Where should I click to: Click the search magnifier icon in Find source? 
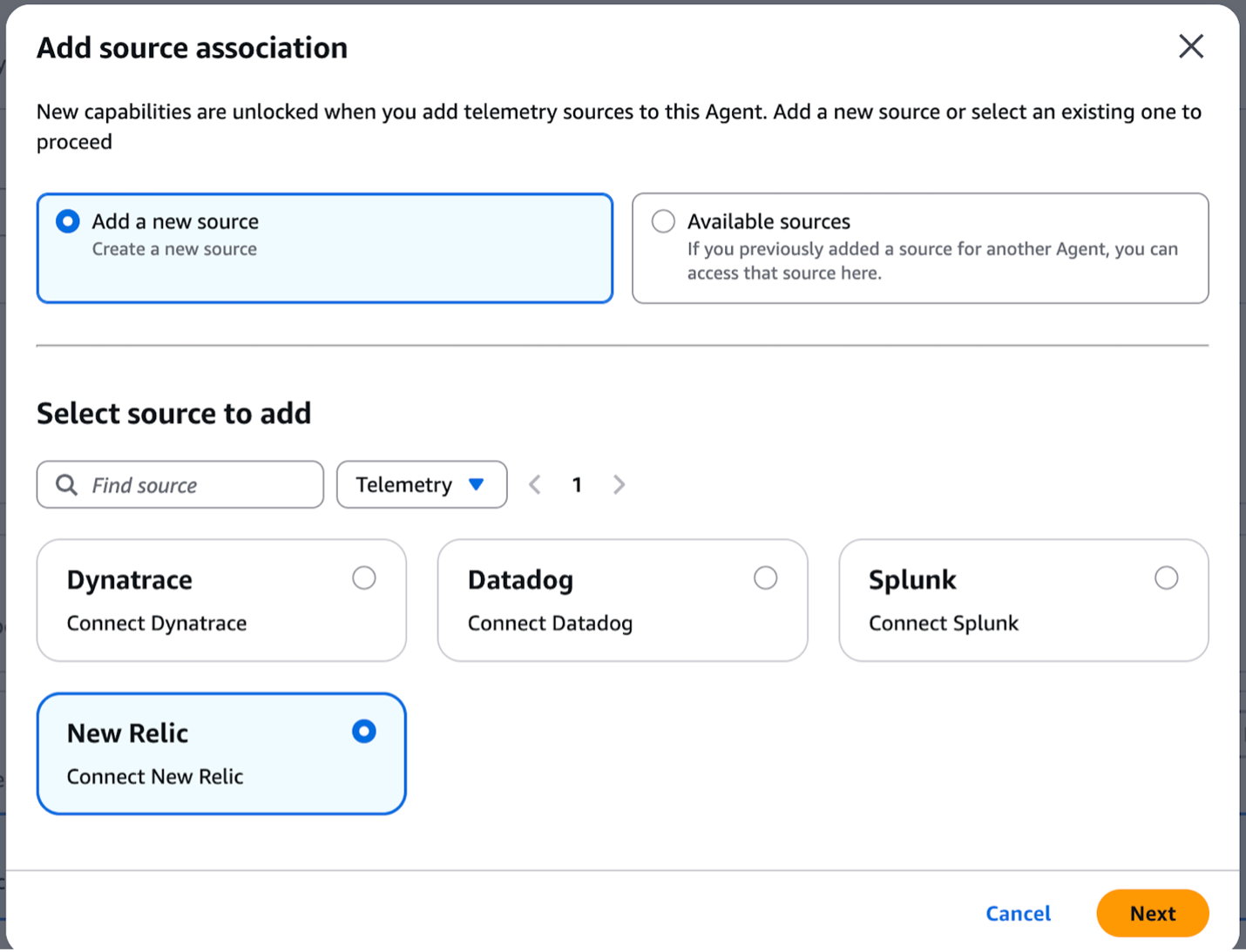click(x=65, y=484)
